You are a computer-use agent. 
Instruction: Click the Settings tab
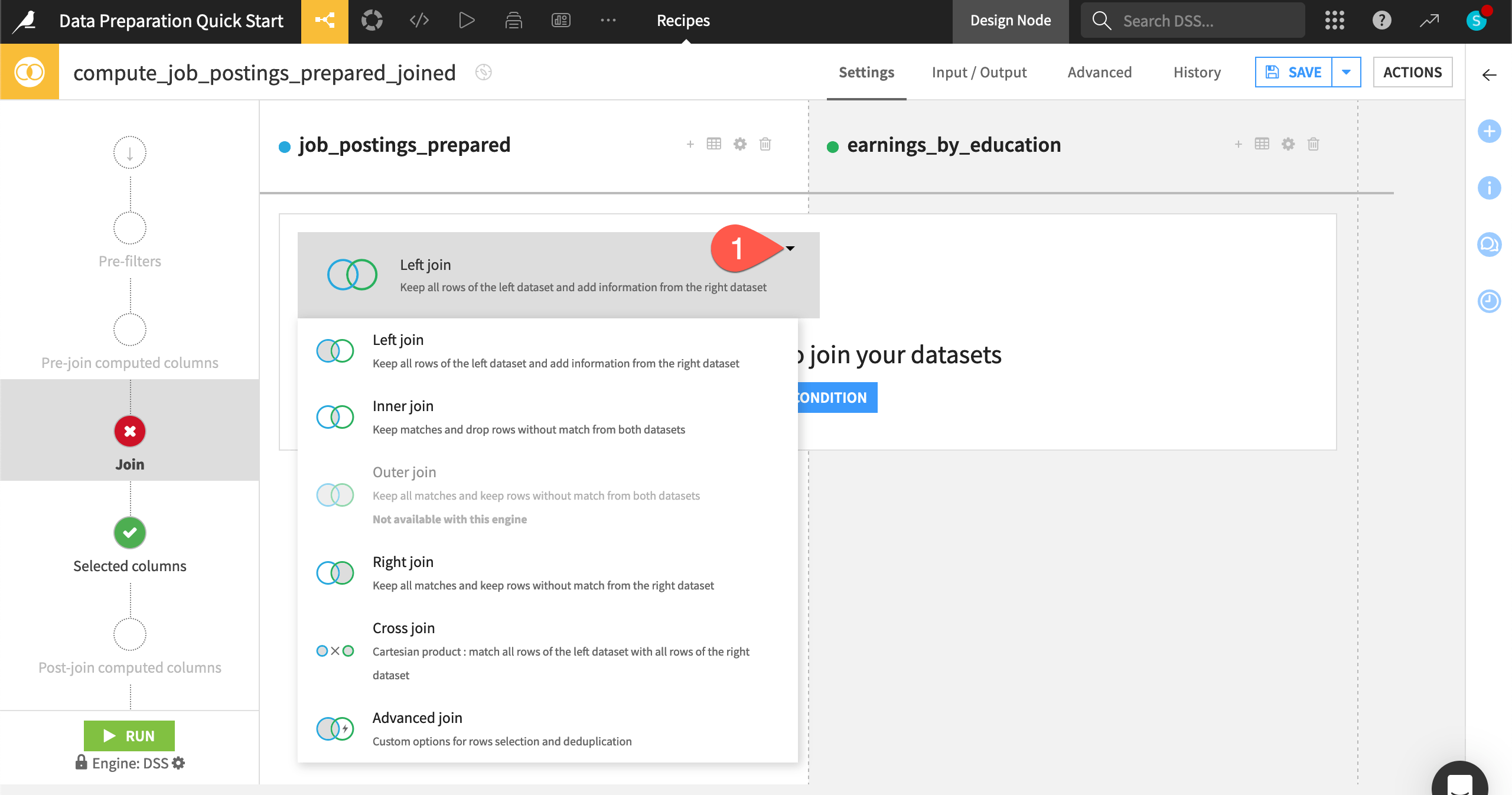click(866, 71)
